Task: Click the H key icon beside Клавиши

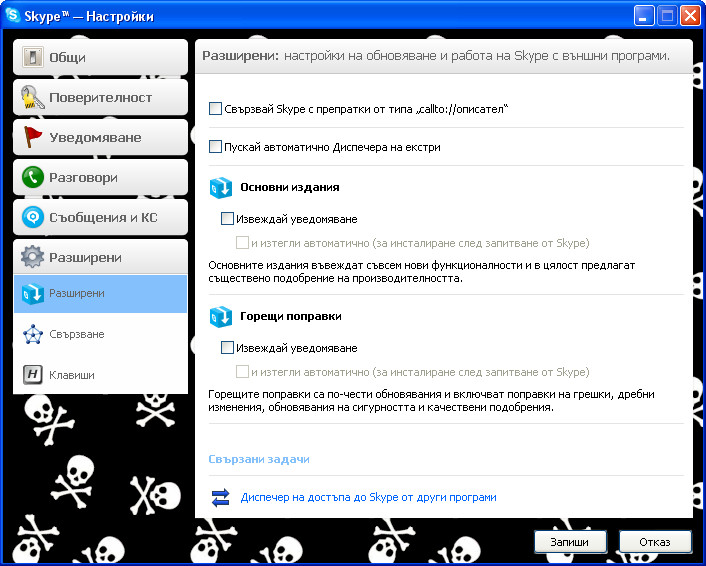Action: [32, 375]
